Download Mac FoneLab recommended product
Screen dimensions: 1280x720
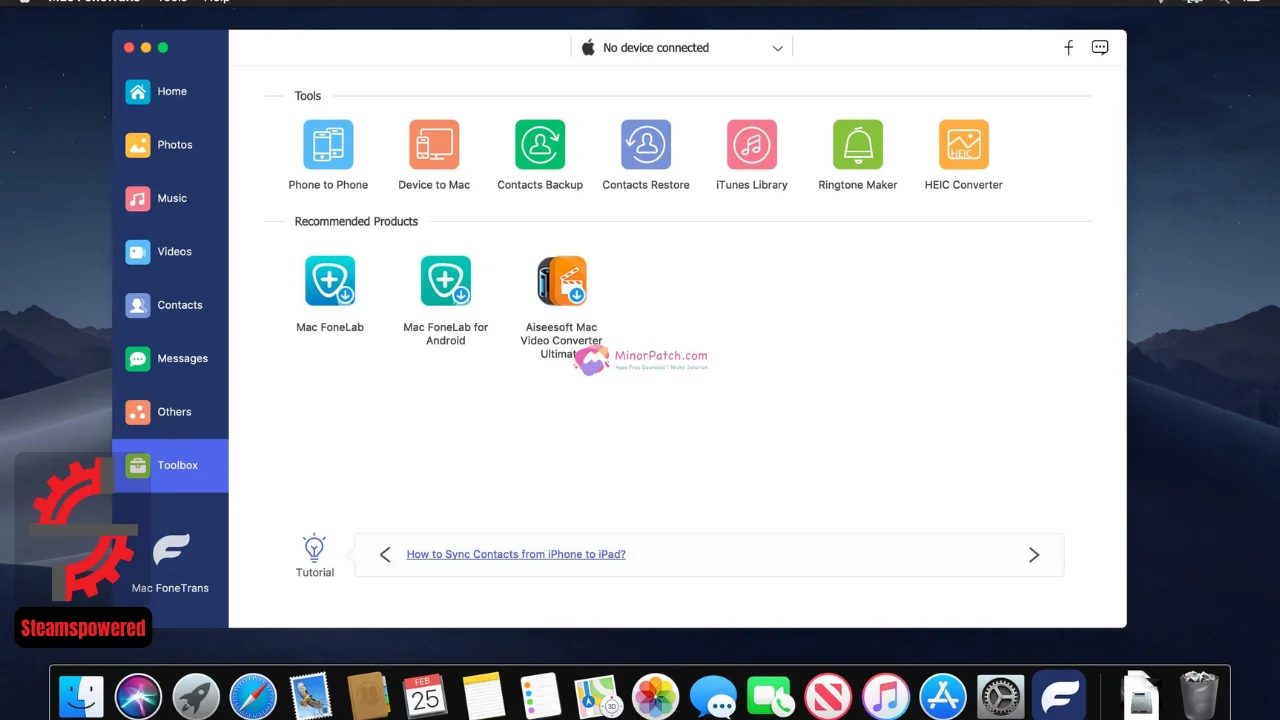(x=330, y=281)
